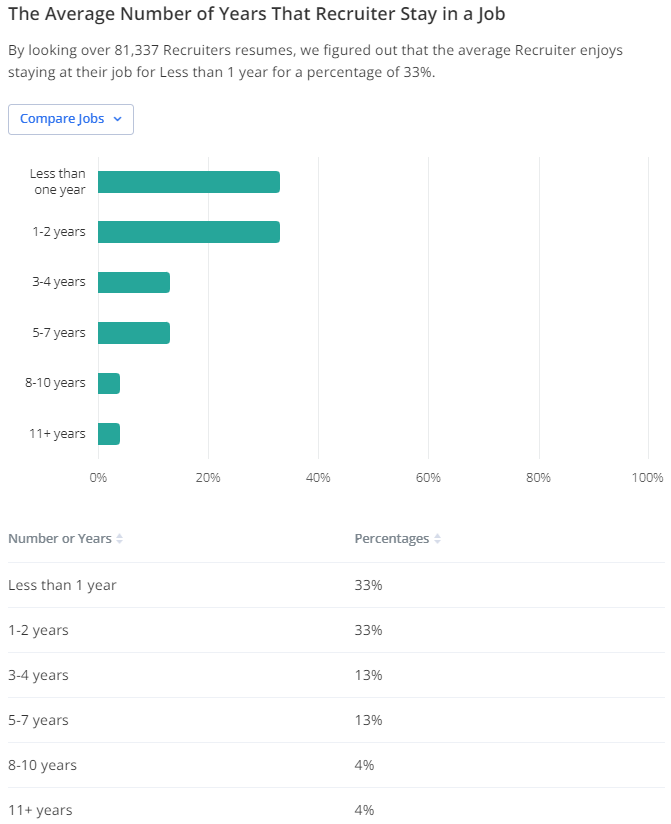Click 'Less than 1 year' table row label
Image resolution: width=671 pixels, height=824 pixels.
[62, 585]
